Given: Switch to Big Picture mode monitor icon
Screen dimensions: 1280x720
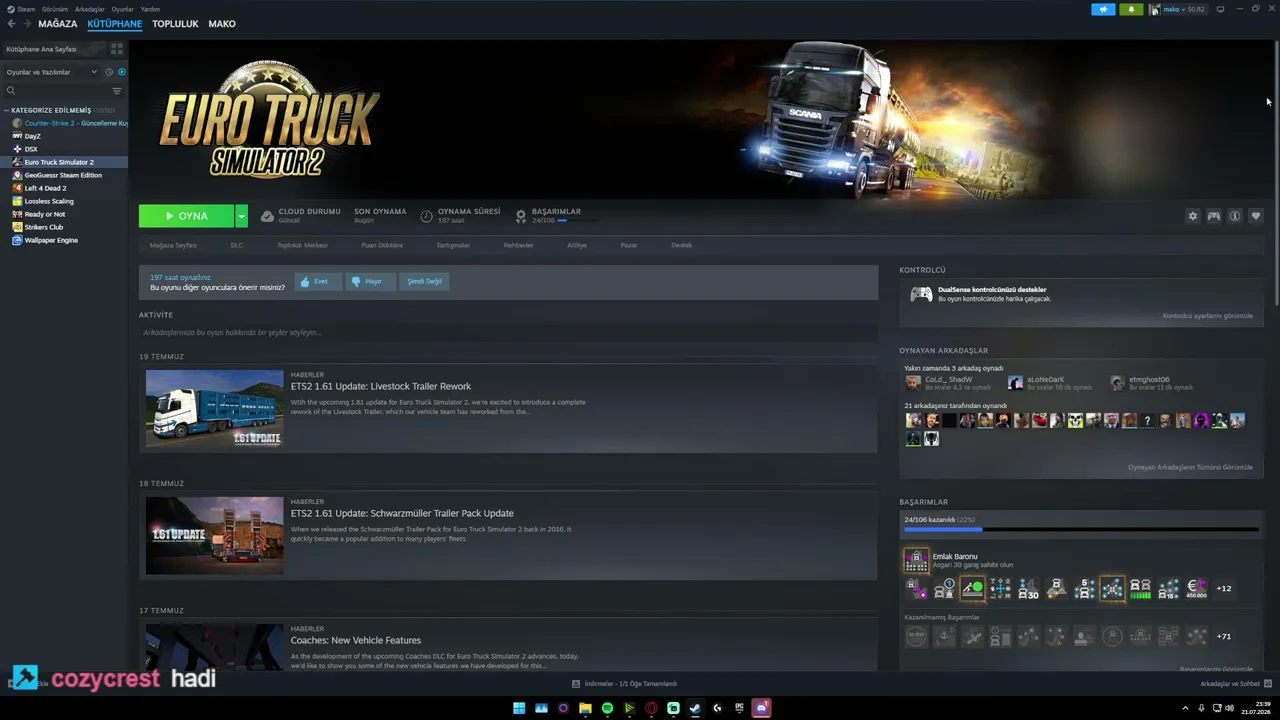Looking at the screenshot, I should [1220, 9].
